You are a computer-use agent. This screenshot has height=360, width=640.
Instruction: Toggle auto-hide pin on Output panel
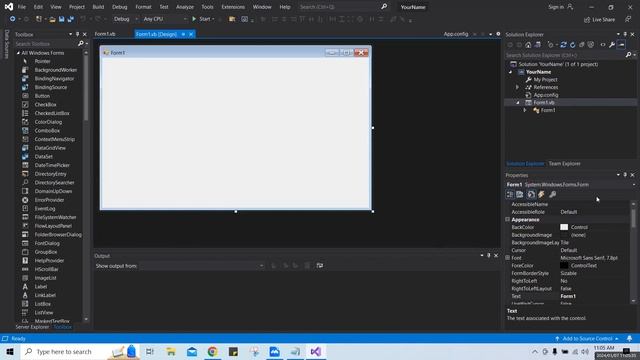(489, 256)
